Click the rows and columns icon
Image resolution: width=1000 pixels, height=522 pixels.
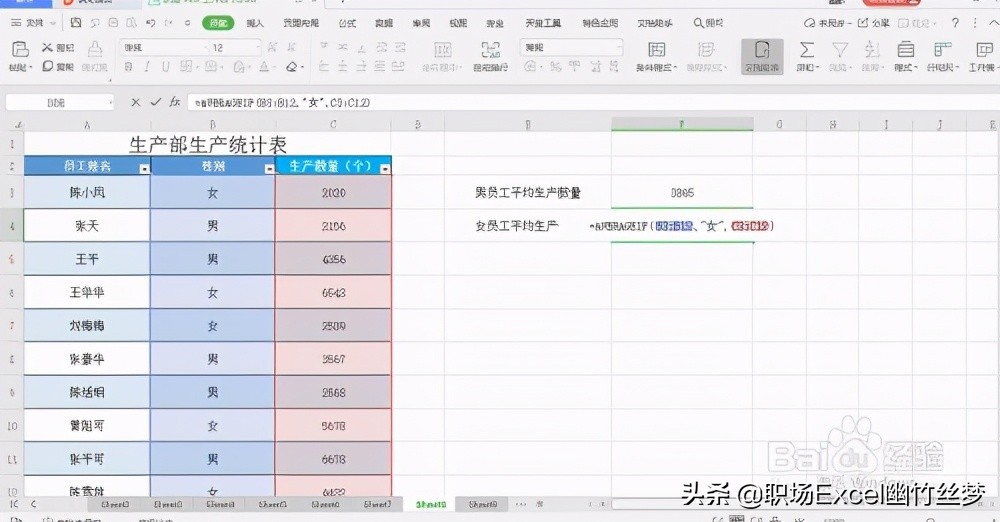coord(942,49)
